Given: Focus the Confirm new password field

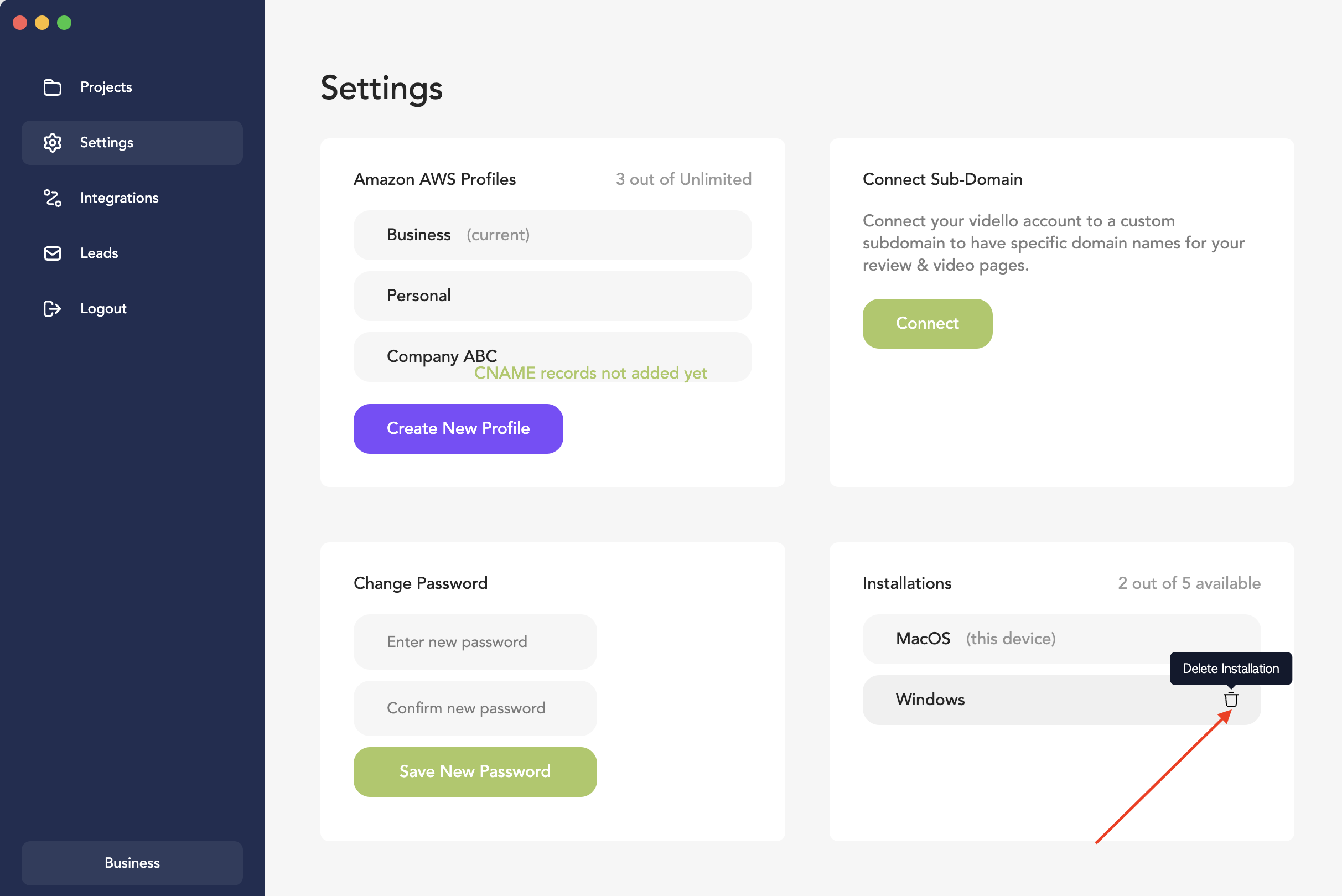Looking at the screenshot, I should (475, 708).
